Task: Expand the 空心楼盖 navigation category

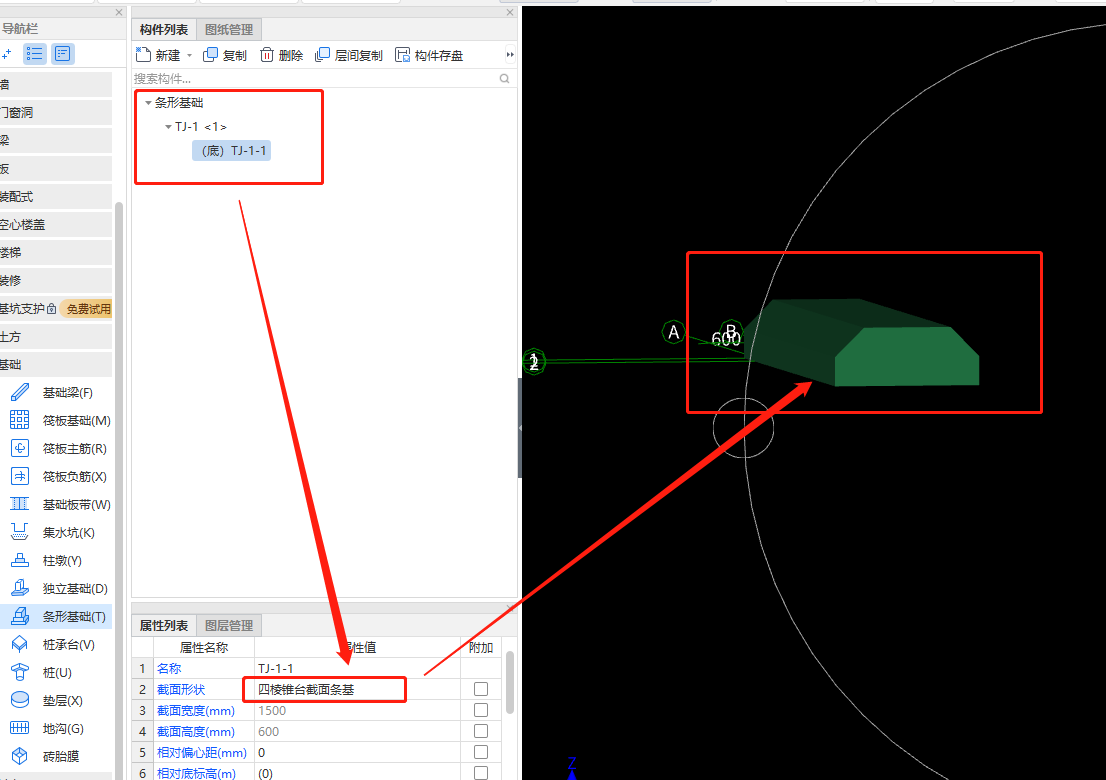Action: pos(56,224)
